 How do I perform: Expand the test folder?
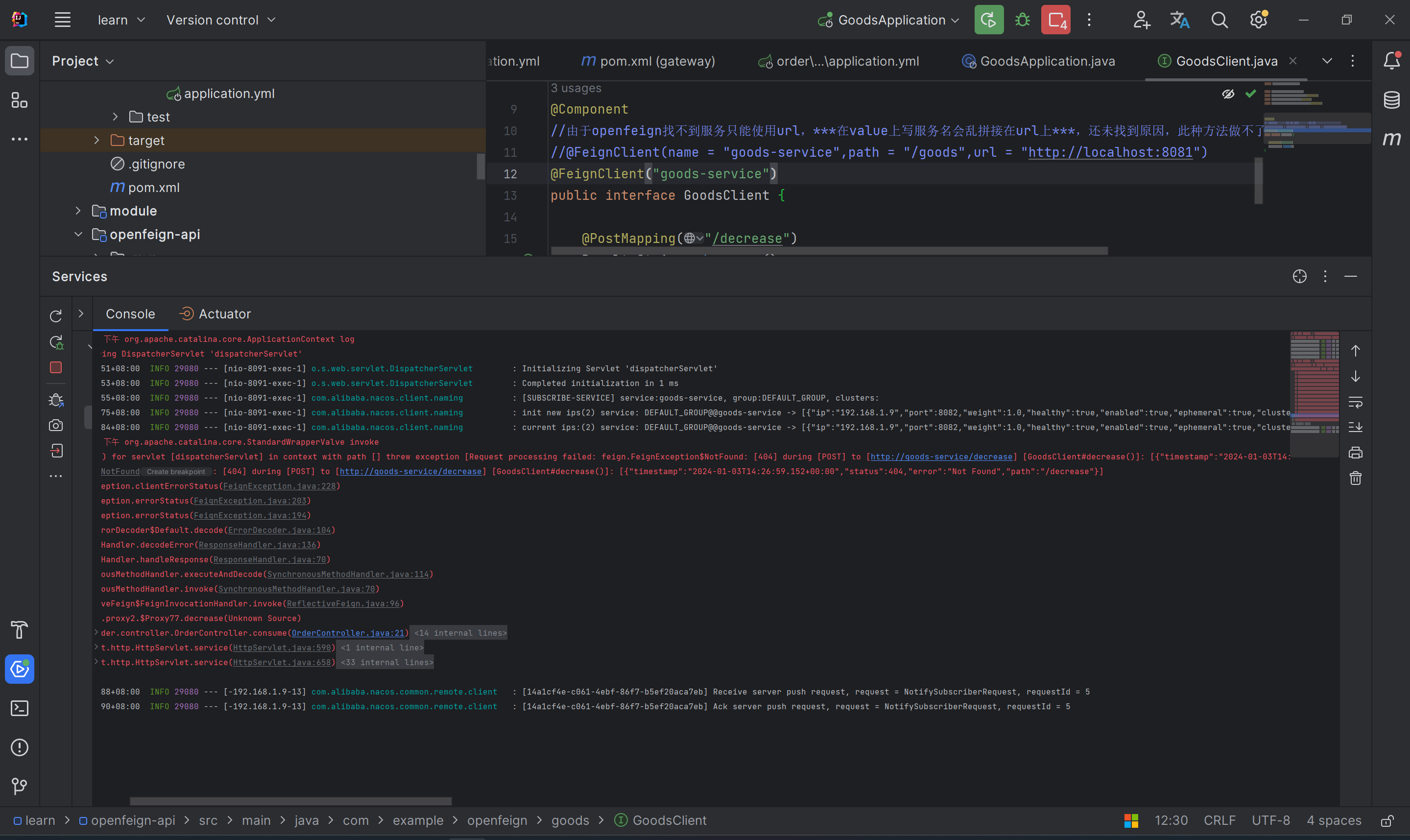click(x=116, y=117)
